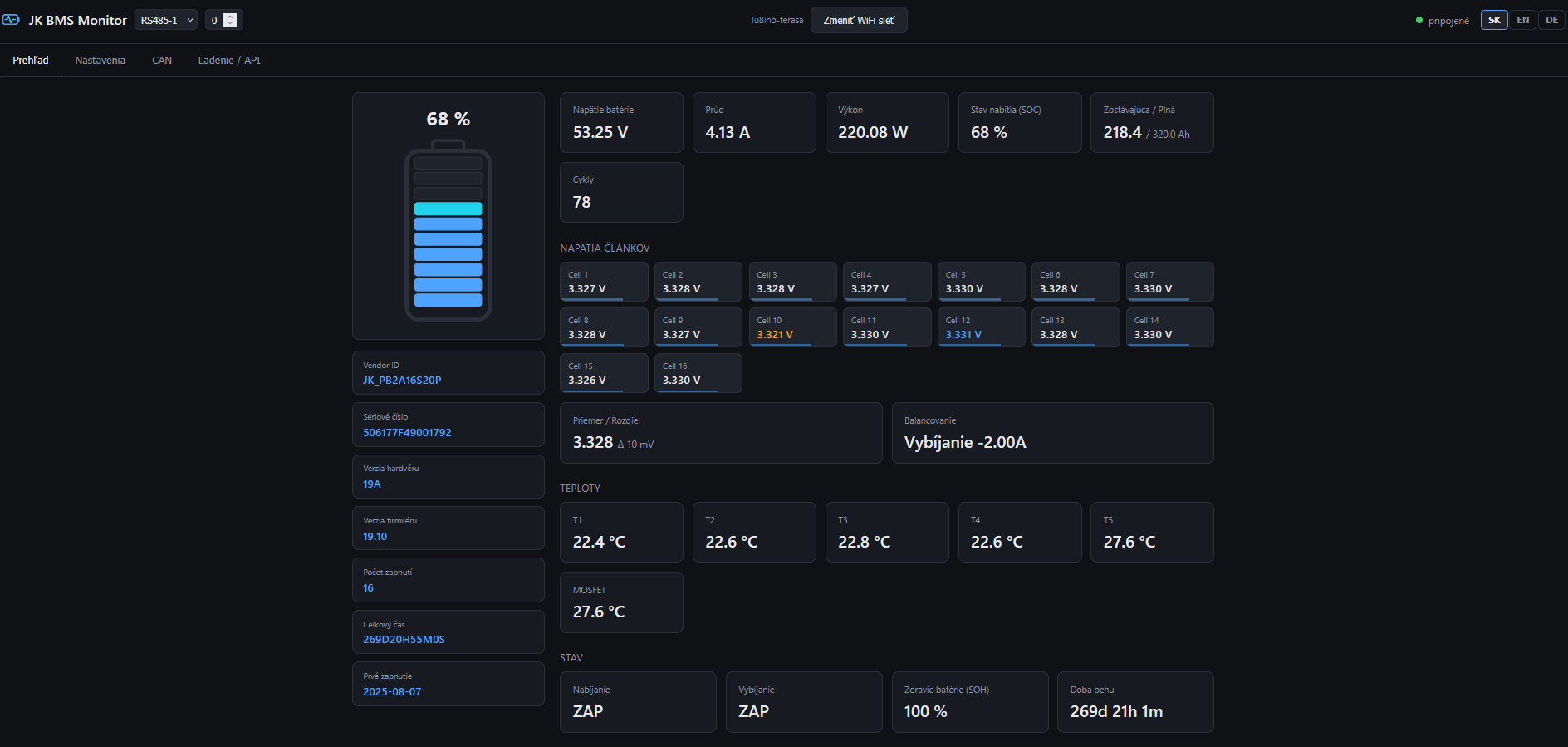Click the Prvé zapnutie date 2025-08-07
The image size is (1568, 747).
pos(392,692)
